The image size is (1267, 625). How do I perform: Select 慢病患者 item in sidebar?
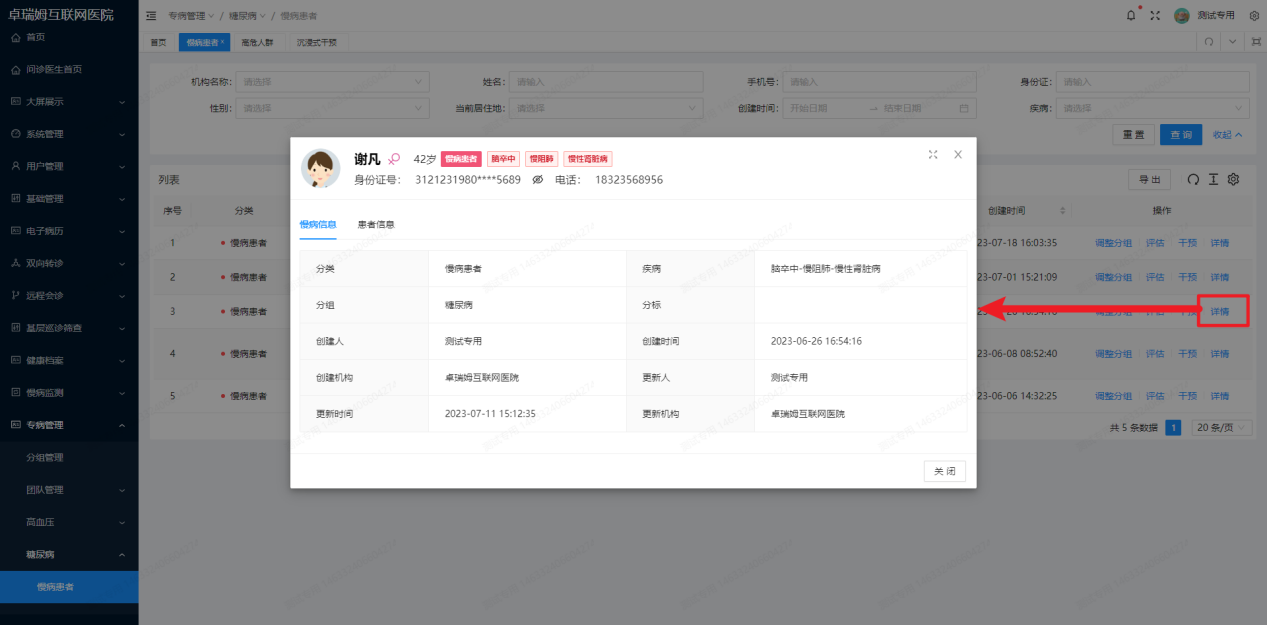tap(69, 587)
